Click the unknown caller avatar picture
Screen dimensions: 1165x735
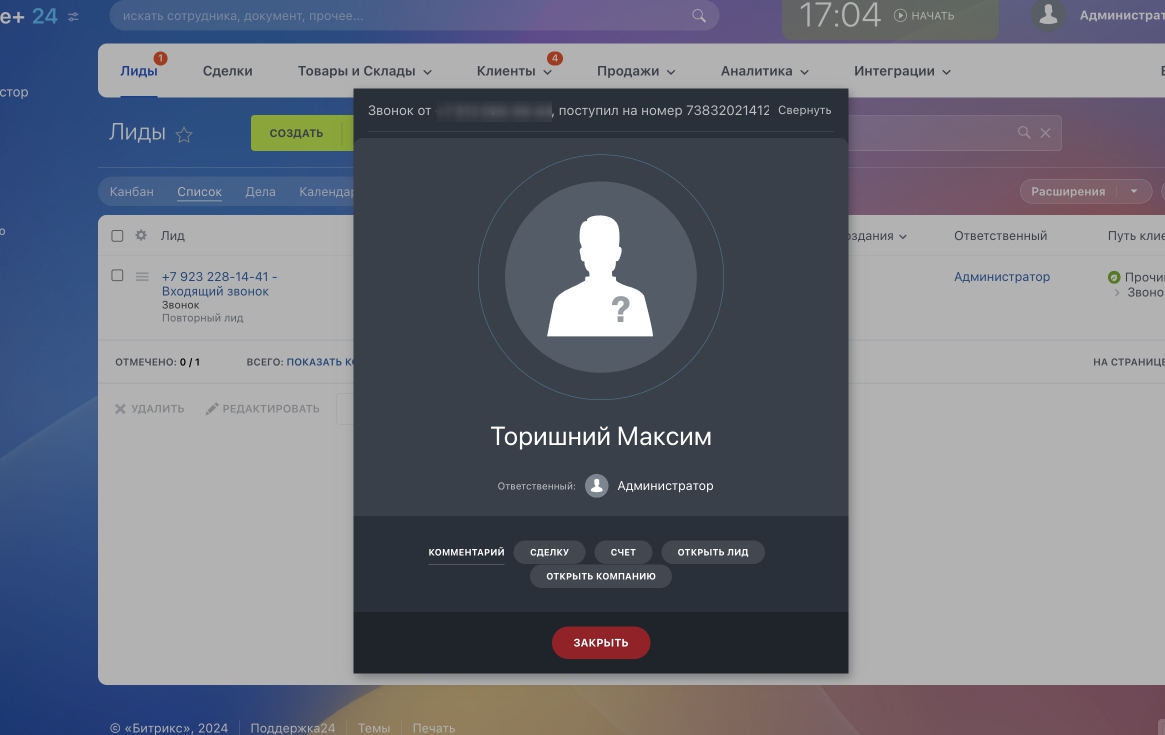pyautogui.click(x=599, y=276)
